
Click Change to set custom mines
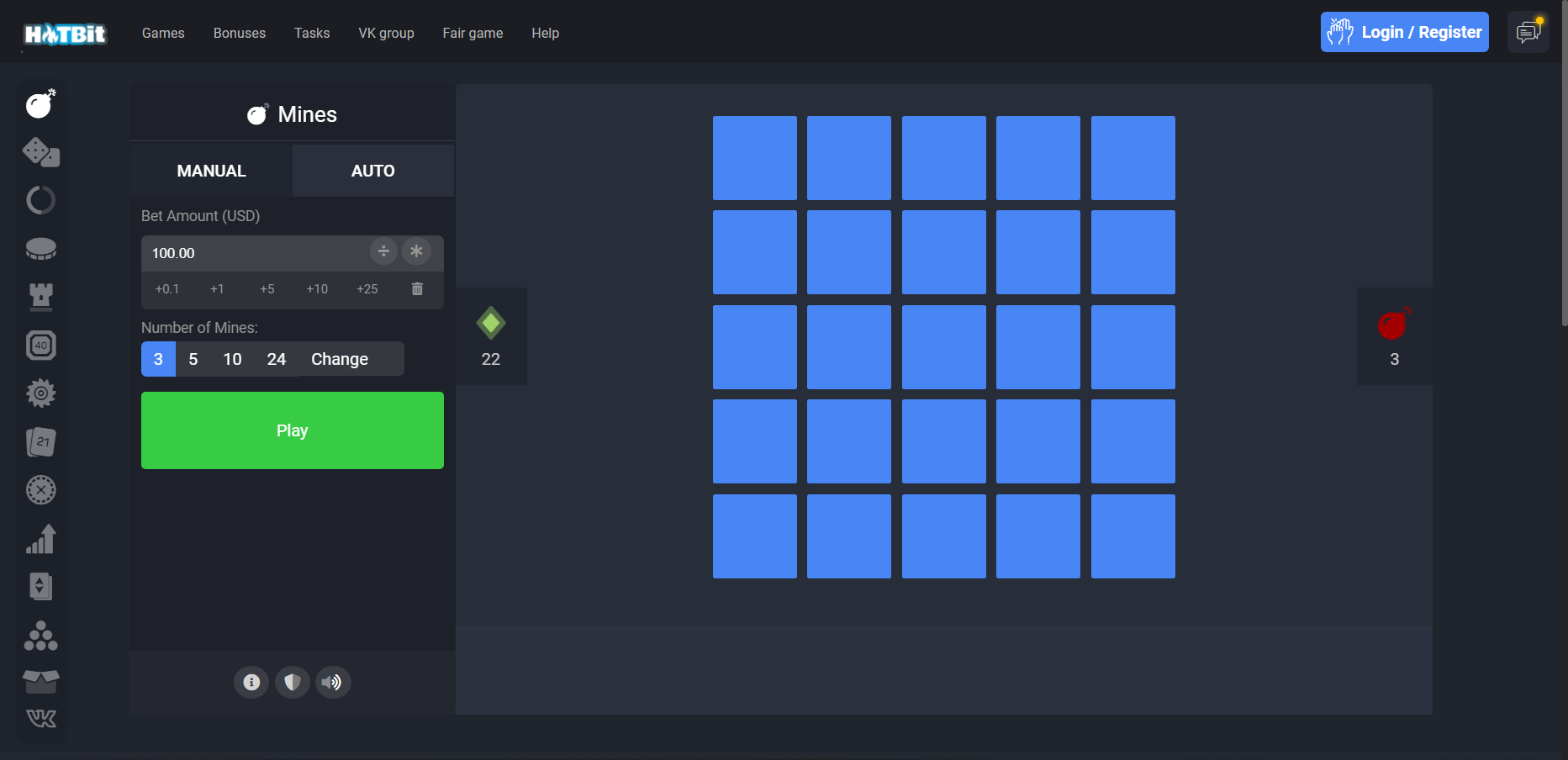click(340, 359)
